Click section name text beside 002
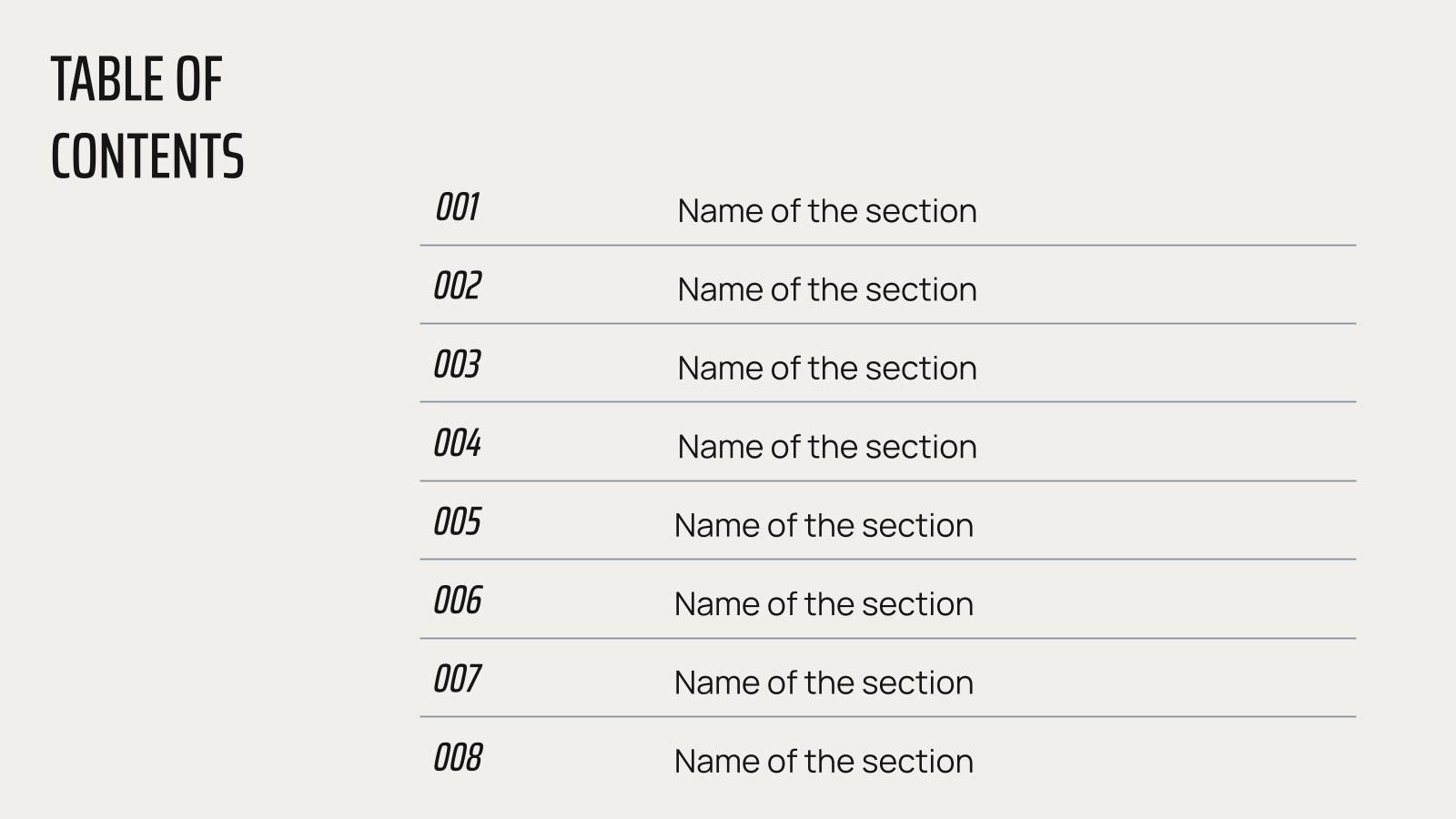Image resolution: width=1456 pixels, height=819 pixels. coord(826,289)
